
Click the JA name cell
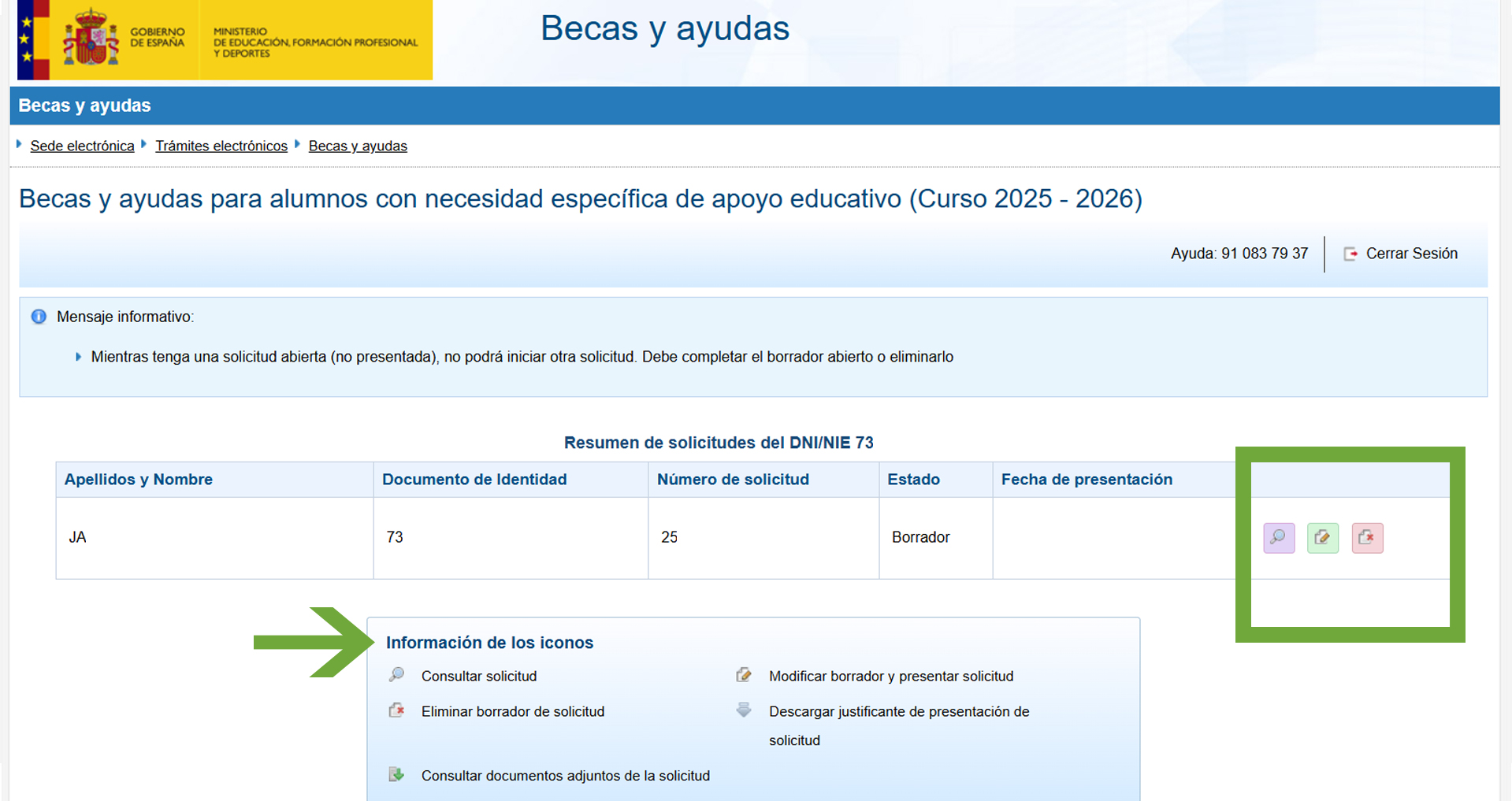[x=215, y=537]
